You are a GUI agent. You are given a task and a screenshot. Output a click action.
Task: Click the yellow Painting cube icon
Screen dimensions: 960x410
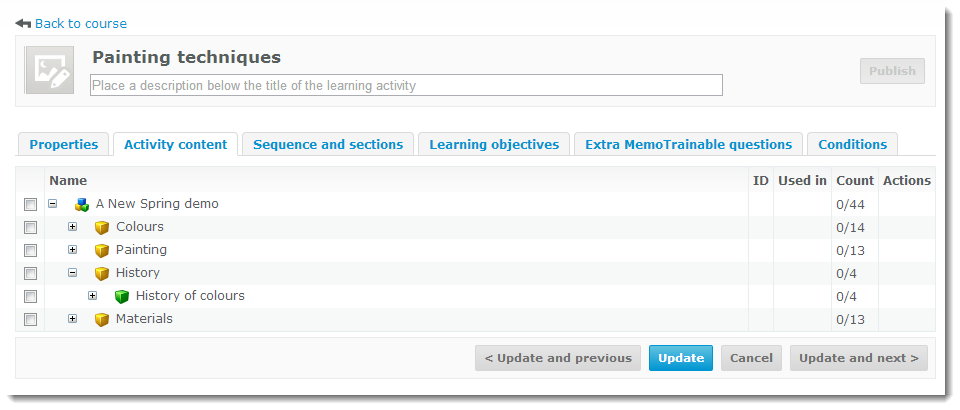click(x=101, y=251)
